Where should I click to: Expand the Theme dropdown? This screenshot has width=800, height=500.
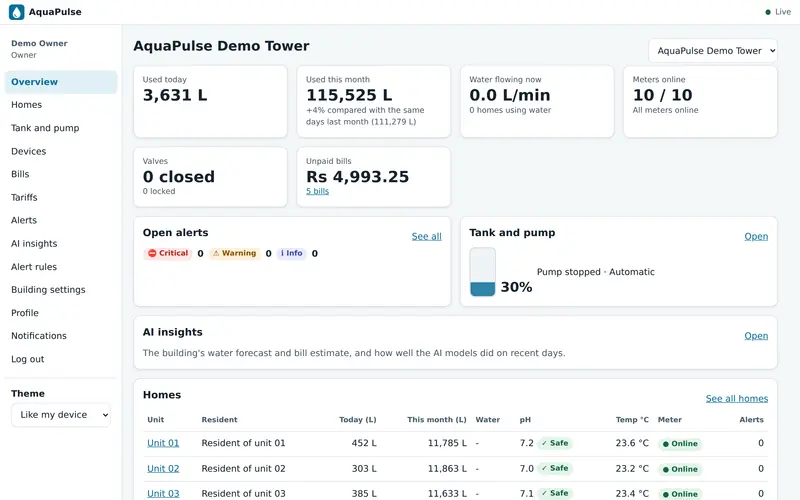coord(61,415)
